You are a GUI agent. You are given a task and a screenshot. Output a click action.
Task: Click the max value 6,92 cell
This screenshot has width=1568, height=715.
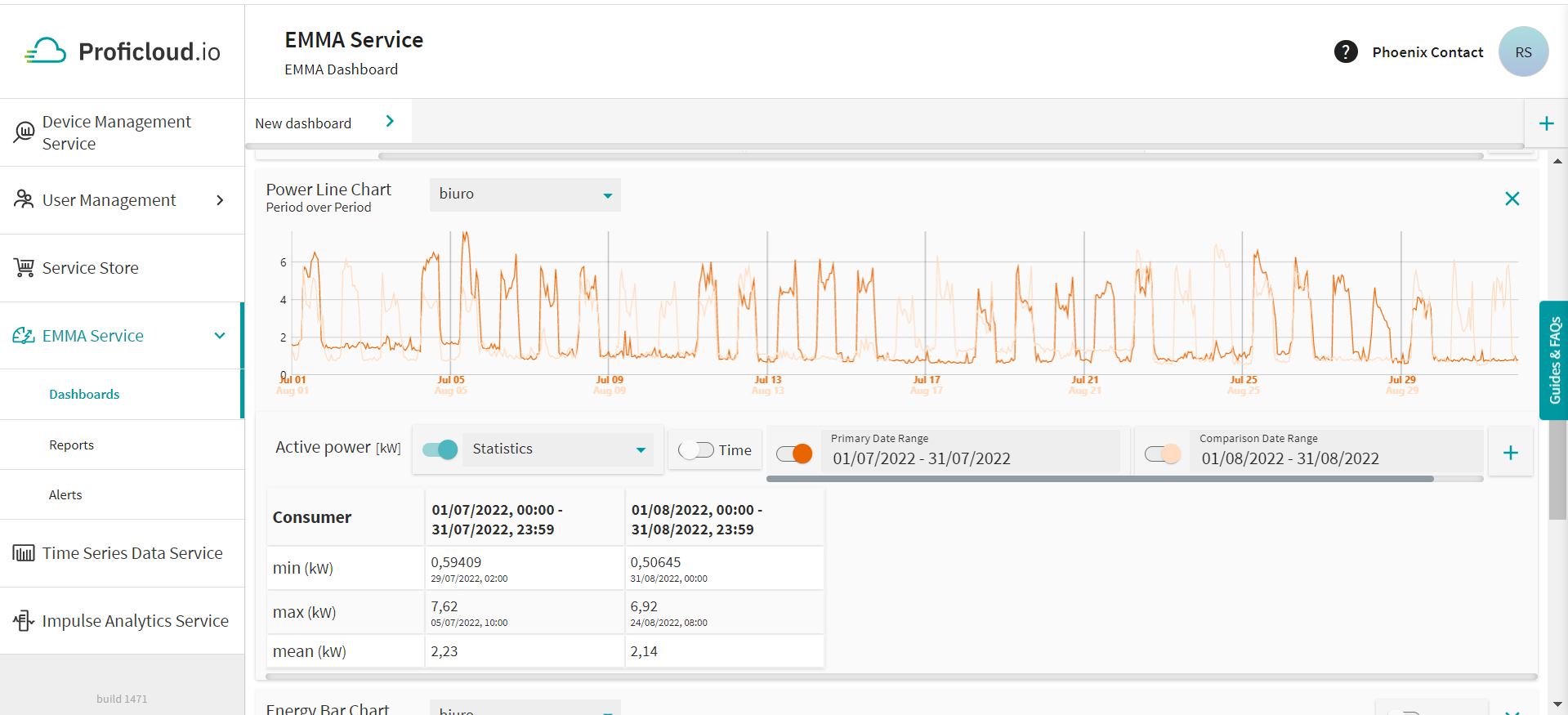click(724, 612)
